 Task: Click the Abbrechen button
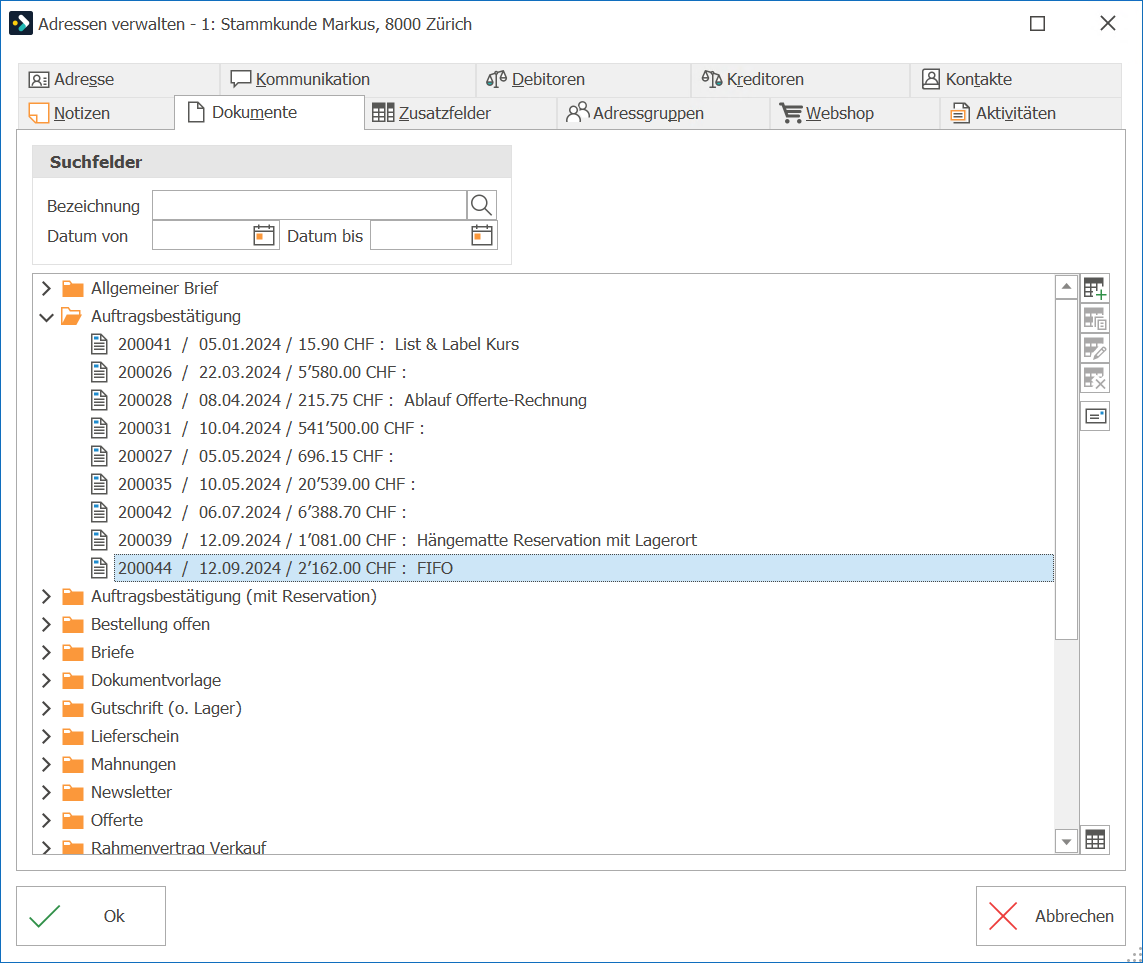coord(1050,916)
